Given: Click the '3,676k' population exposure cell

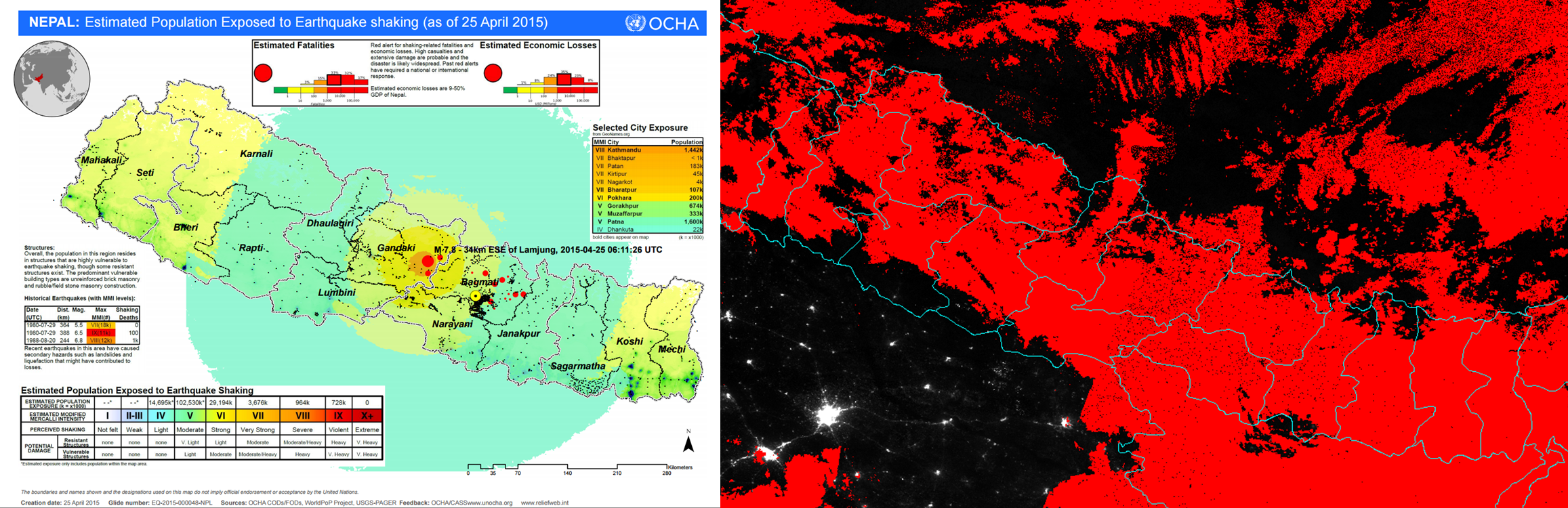Looking at the screenshot, I should pyautogui.click(x=257, y=402).
